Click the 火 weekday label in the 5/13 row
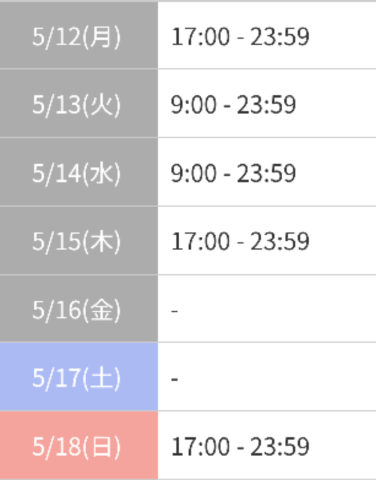The height and width of the screenshot is (480, 376). tap(101, 105)
